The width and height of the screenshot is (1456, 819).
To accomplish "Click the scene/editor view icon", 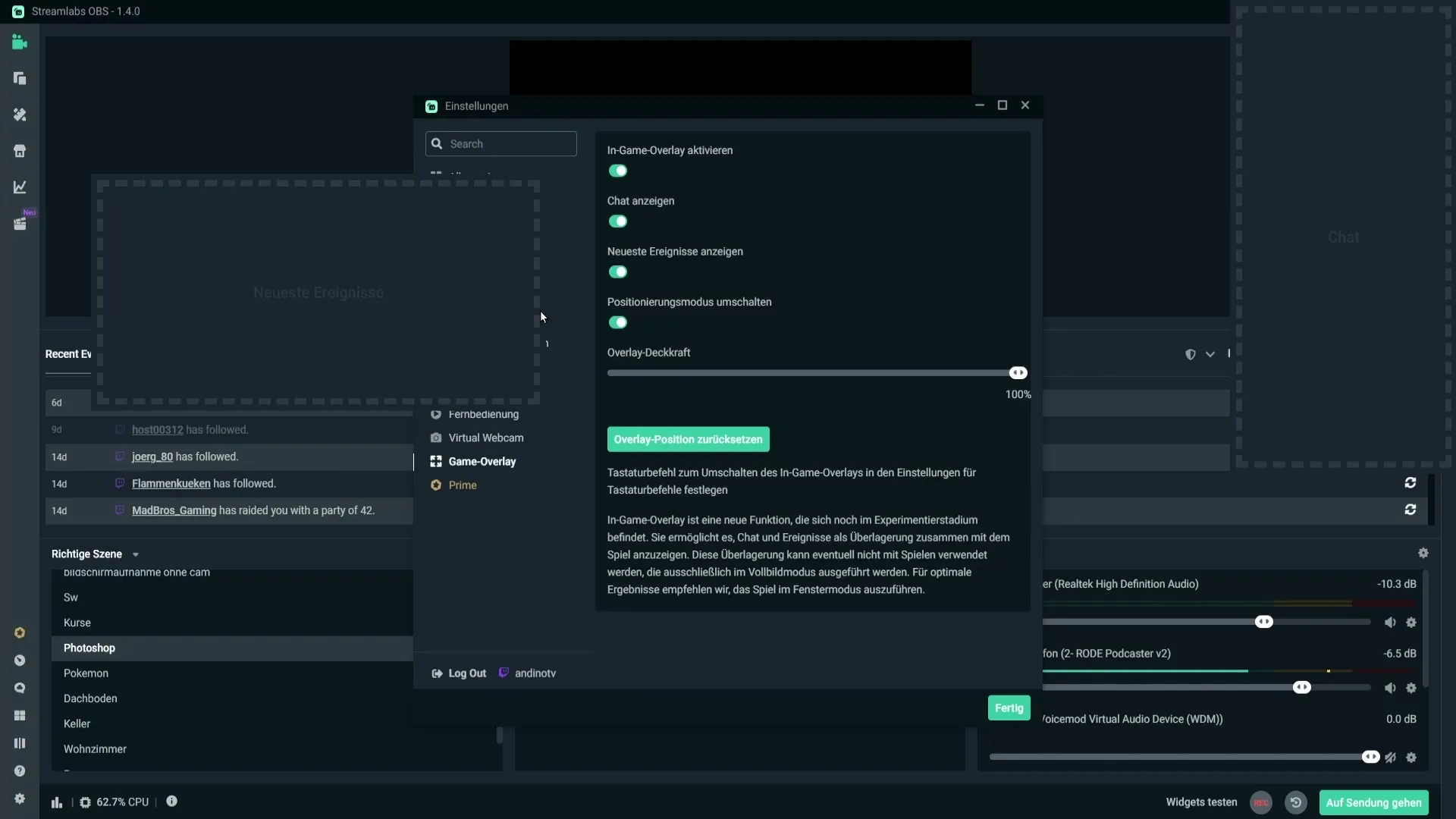I will (x=19, y=42).
